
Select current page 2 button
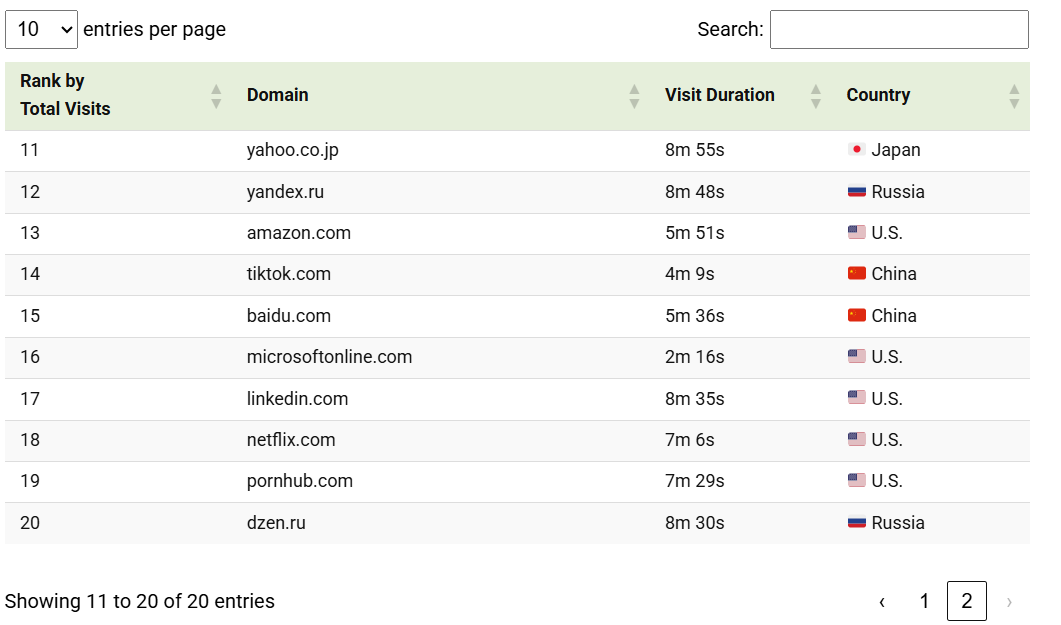[x=966, y=601]
